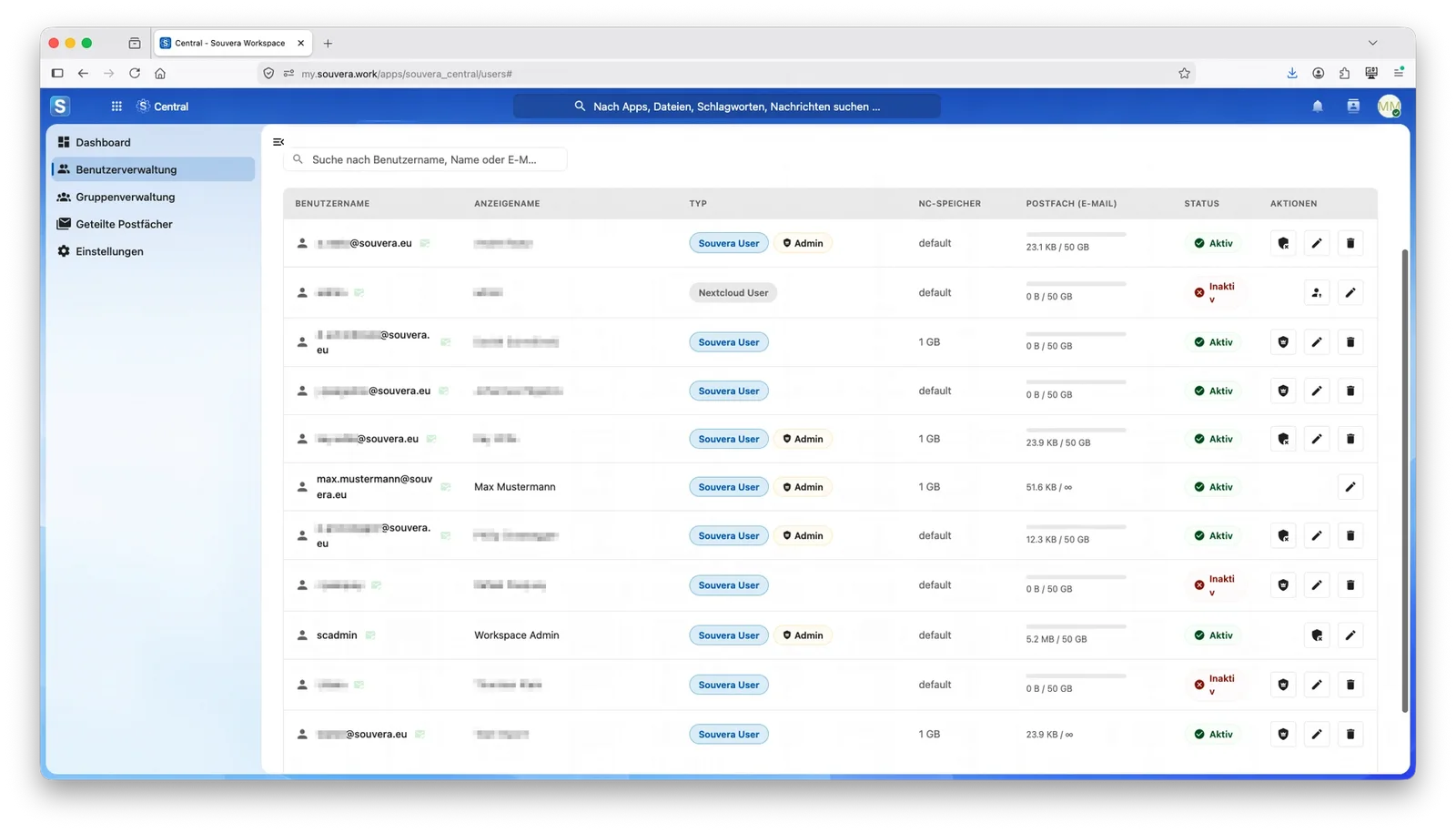Image resolution: width=1456 pixels, height=833 pixels.
Task: Grant admin in 23.9 KB / ∞ row
Action: (x=1283, y=734)
